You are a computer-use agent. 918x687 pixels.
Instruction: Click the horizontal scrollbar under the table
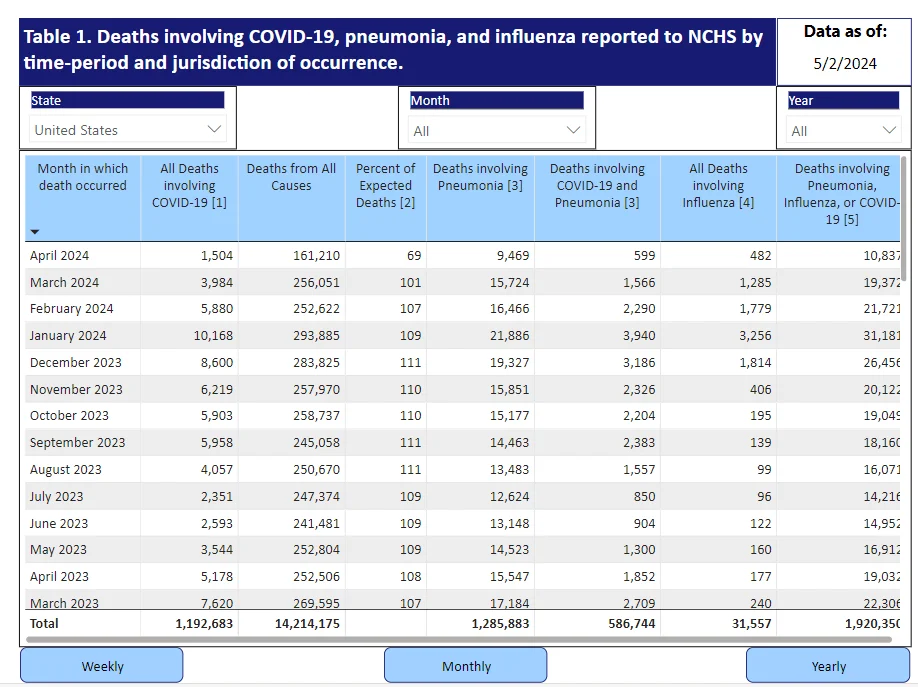[459, 640]
